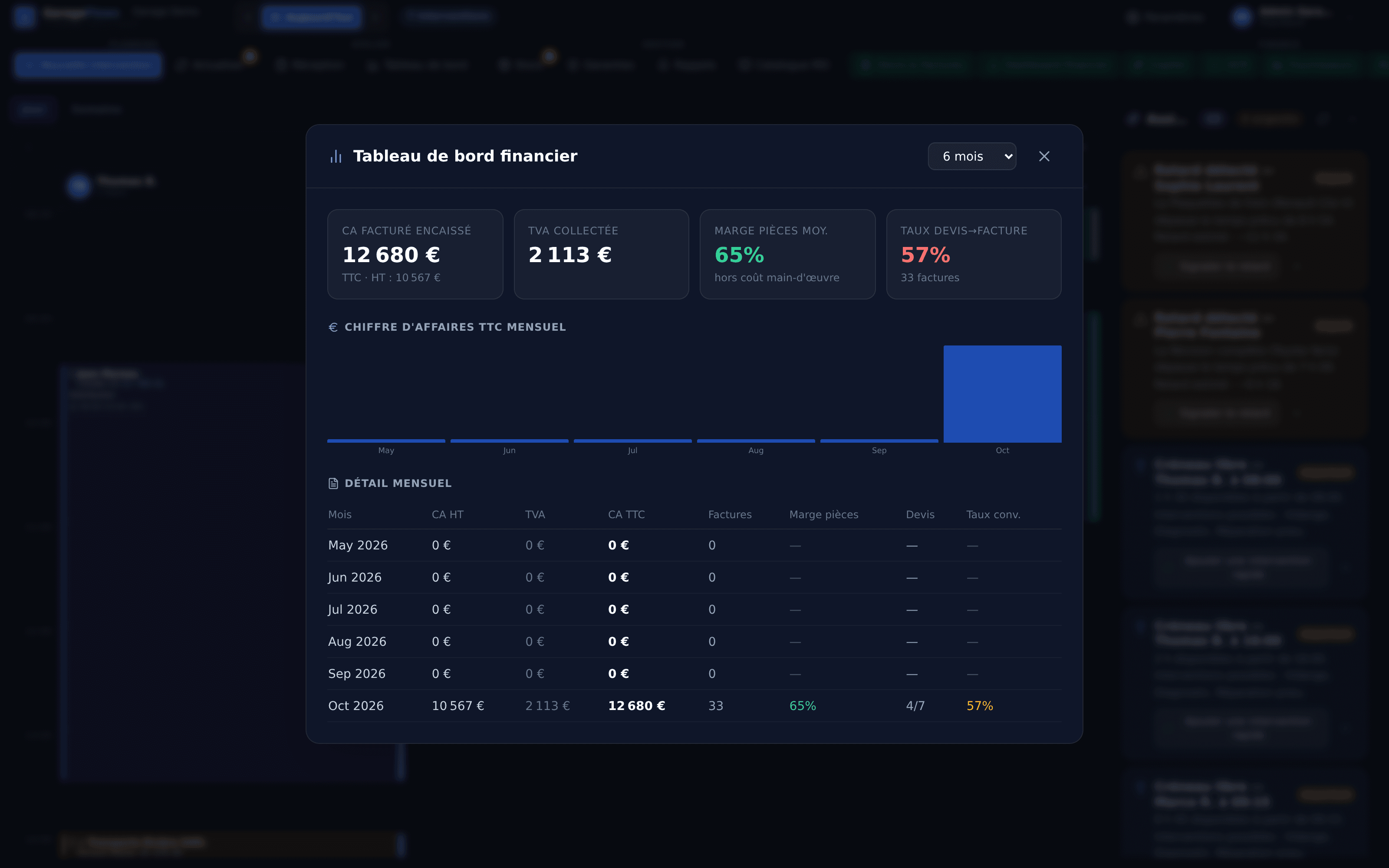This screenshot has height=868, width=1389.
Task: Select the Jun bar in the monthly chart
Action: coord(509,441)
